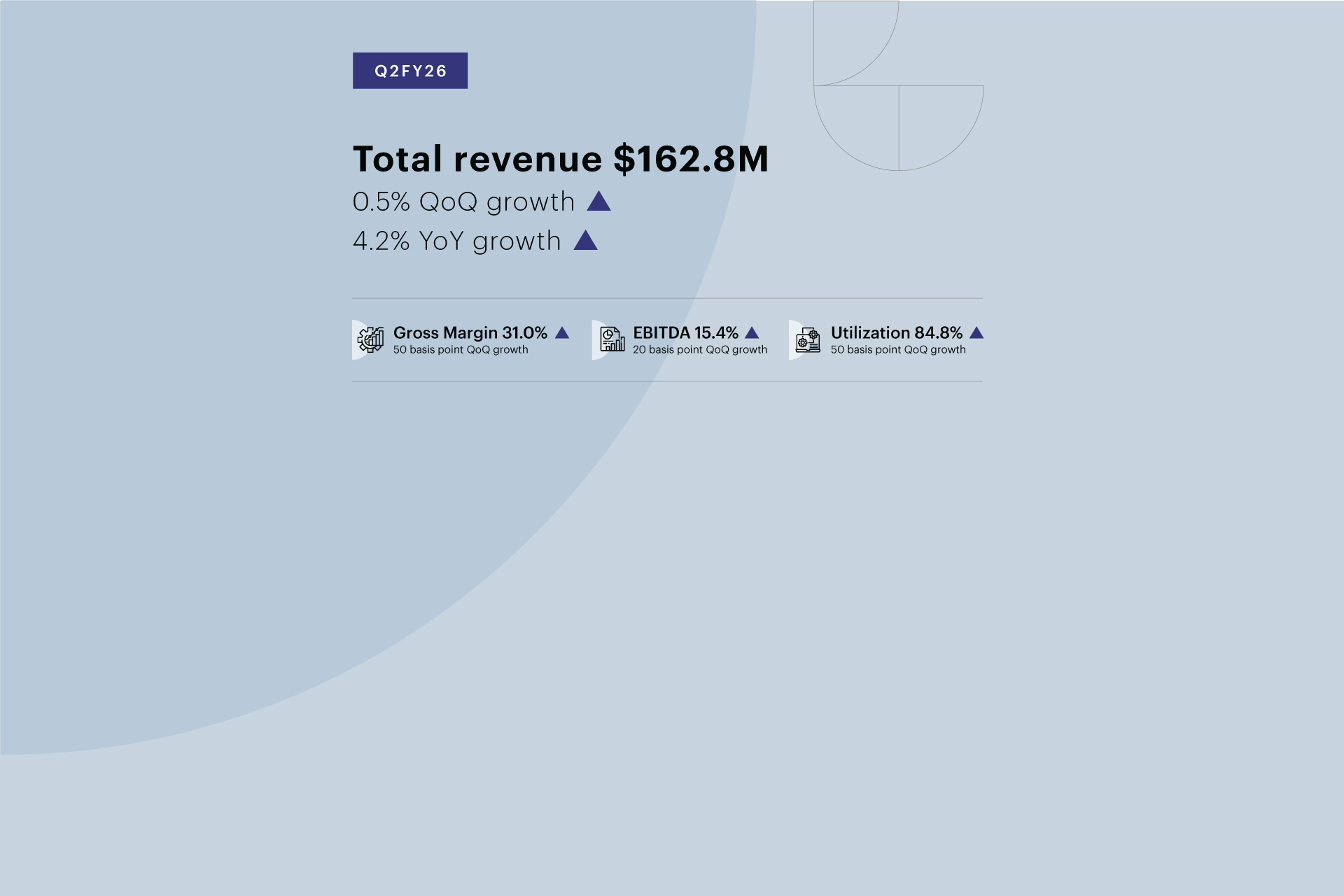
Task: Click the up arrow next to EBITDA 15.4%
Action: click(x=752, y=333)
